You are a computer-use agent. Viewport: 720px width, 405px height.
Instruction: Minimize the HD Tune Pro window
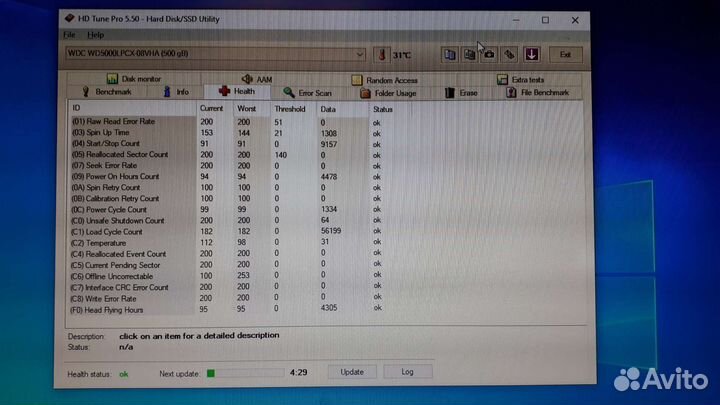tap(516, 20)
